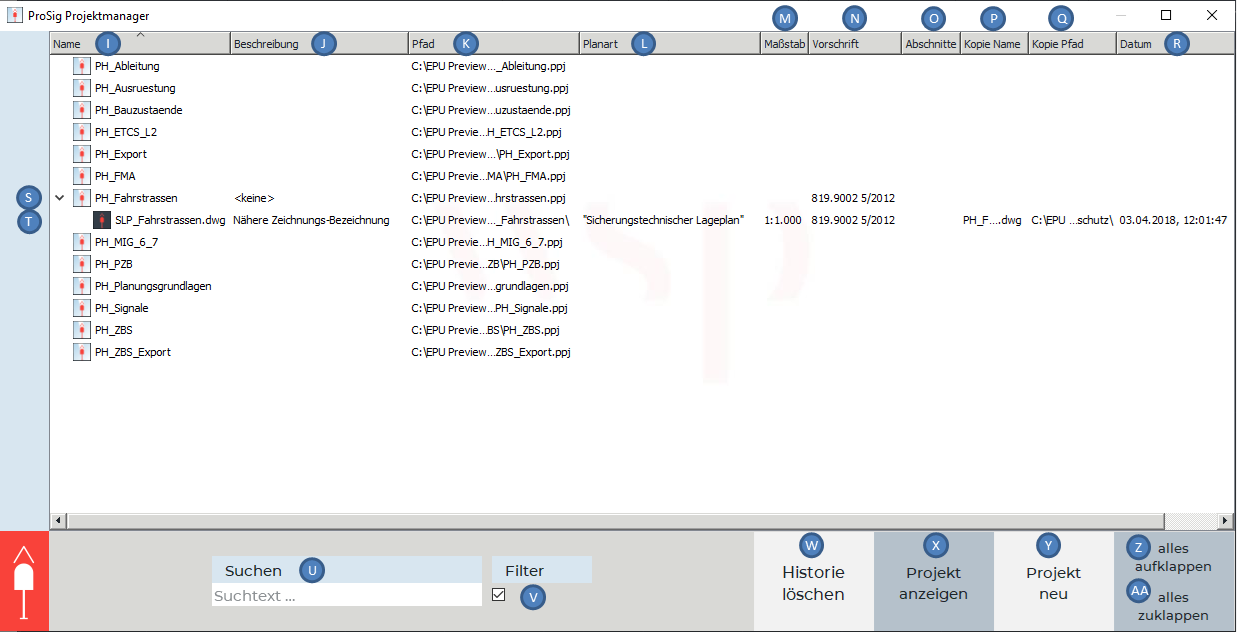Image resolution: width=1238 pixels, height=632 pixels.
Task: Click the horizontal scrollbar right arrow
Action: point(1224,520)
